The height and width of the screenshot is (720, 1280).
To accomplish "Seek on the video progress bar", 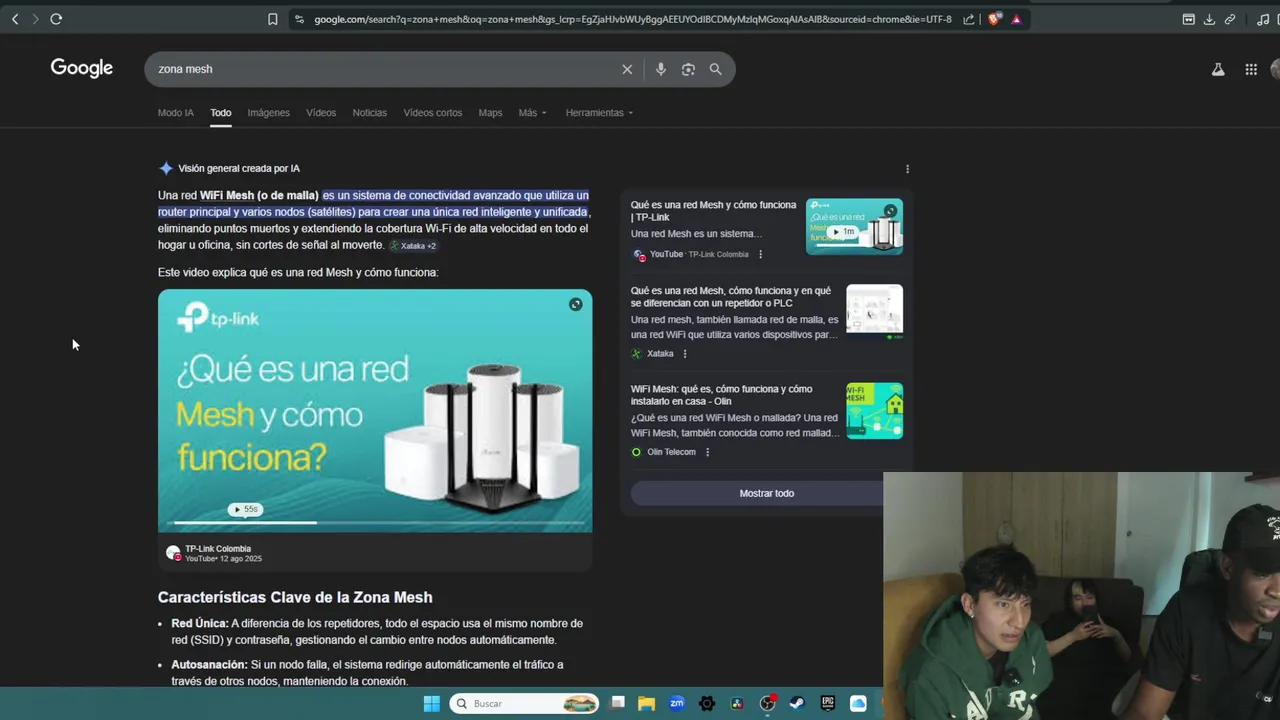I will coord(375,522).
